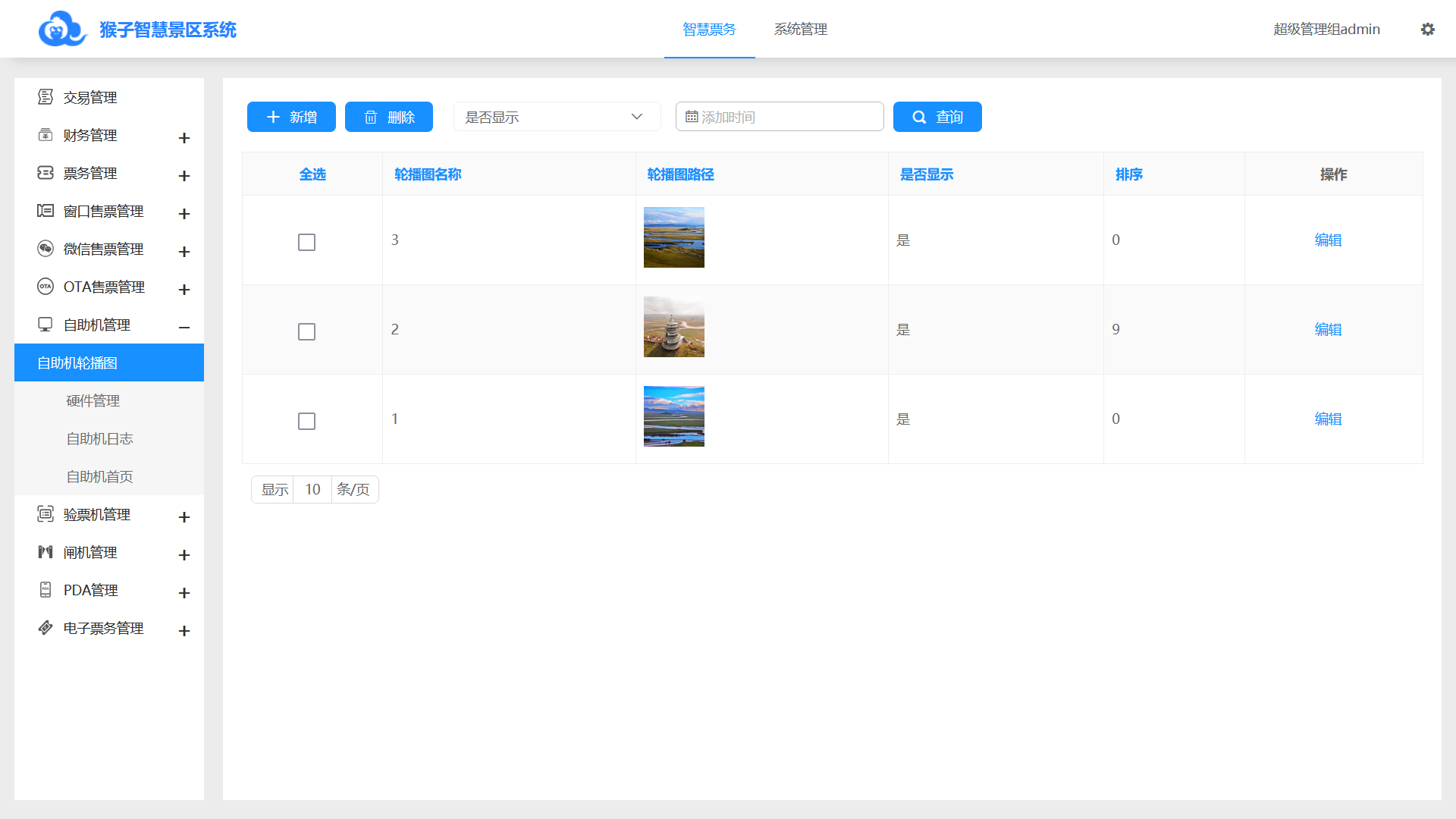Click the monkey cloud logo icon

click(63, 29)
